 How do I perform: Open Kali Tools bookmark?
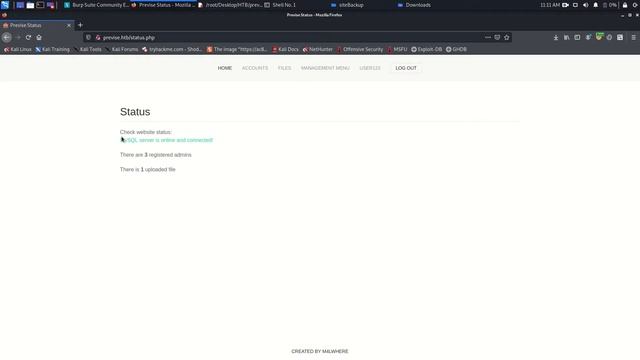click(x=87, y=49)
